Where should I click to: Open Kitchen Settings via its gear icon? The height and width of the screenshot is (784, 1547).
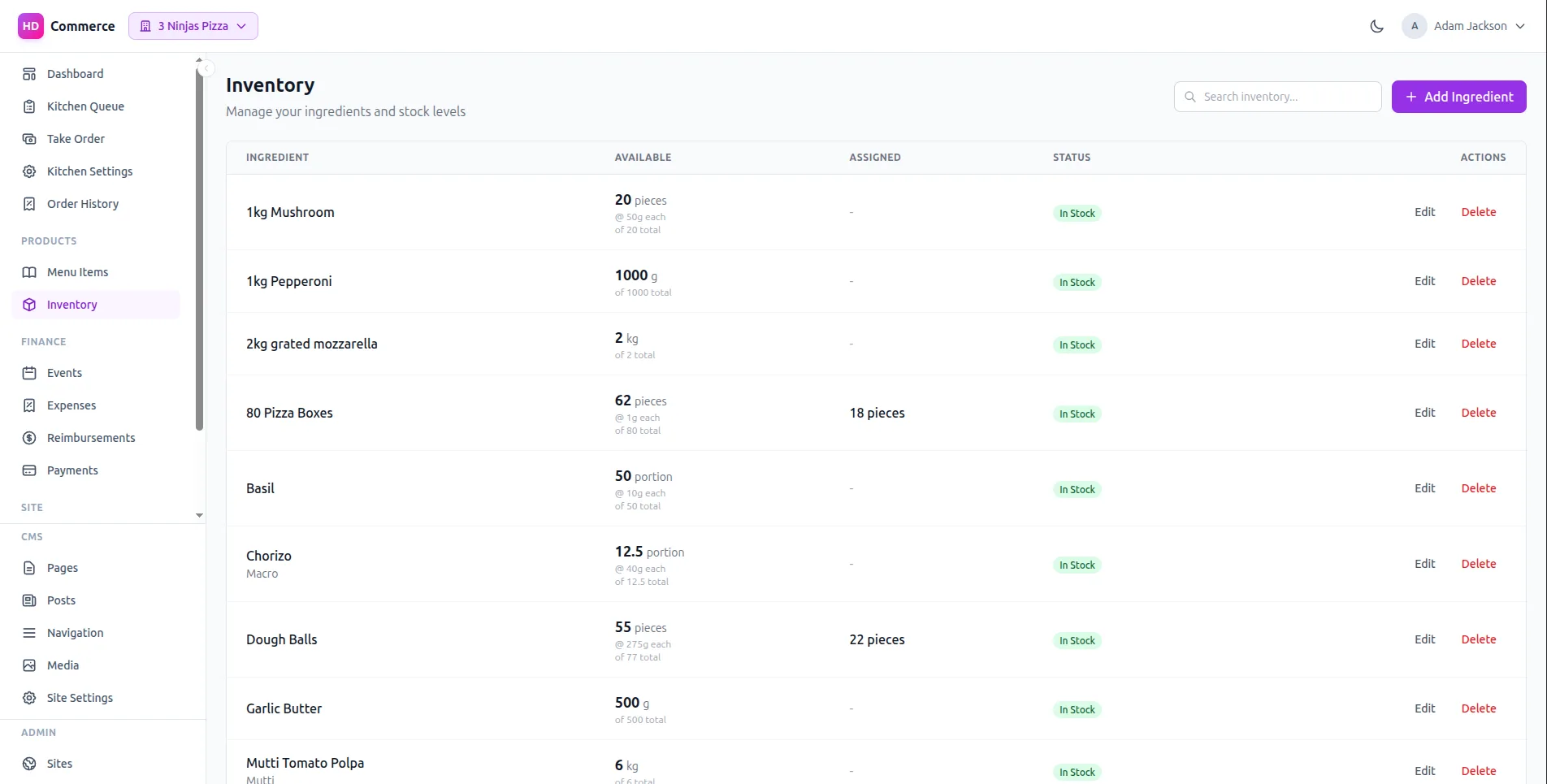point(29,171)
